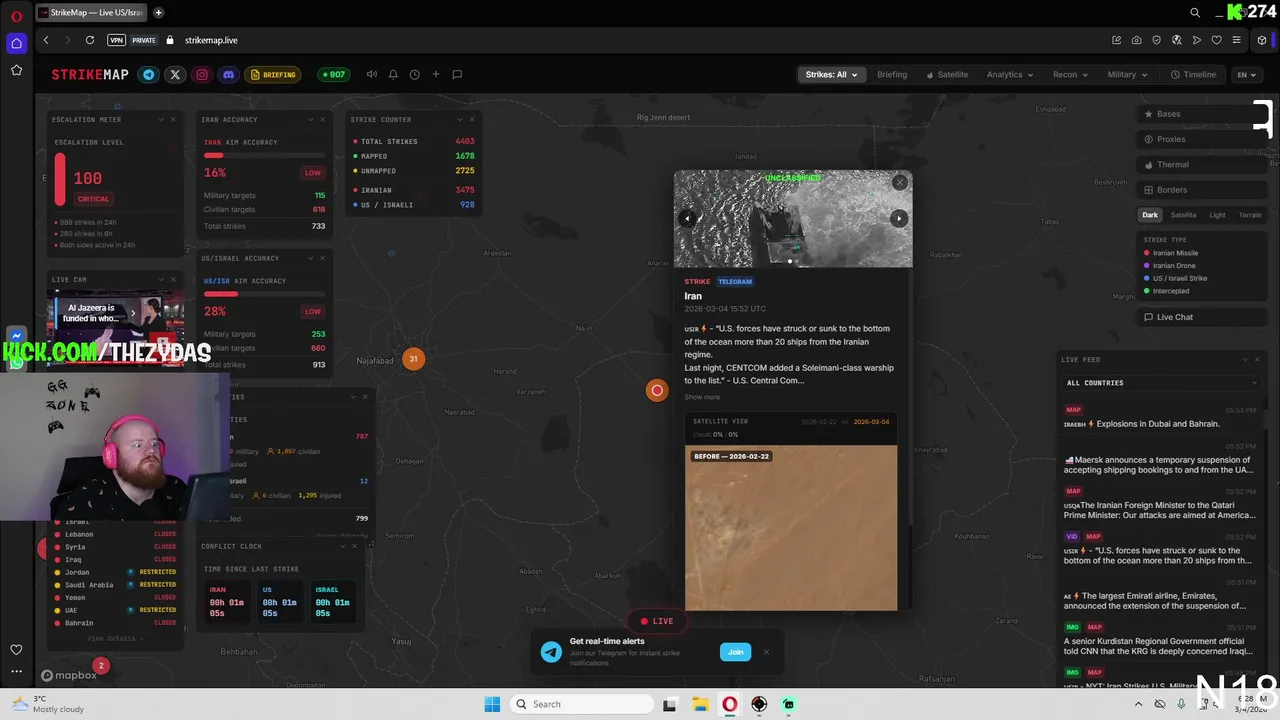Toggle the Borders map layer
Image resolution: width=1280 pixels, height=720 pixels.
[1201, 190]
